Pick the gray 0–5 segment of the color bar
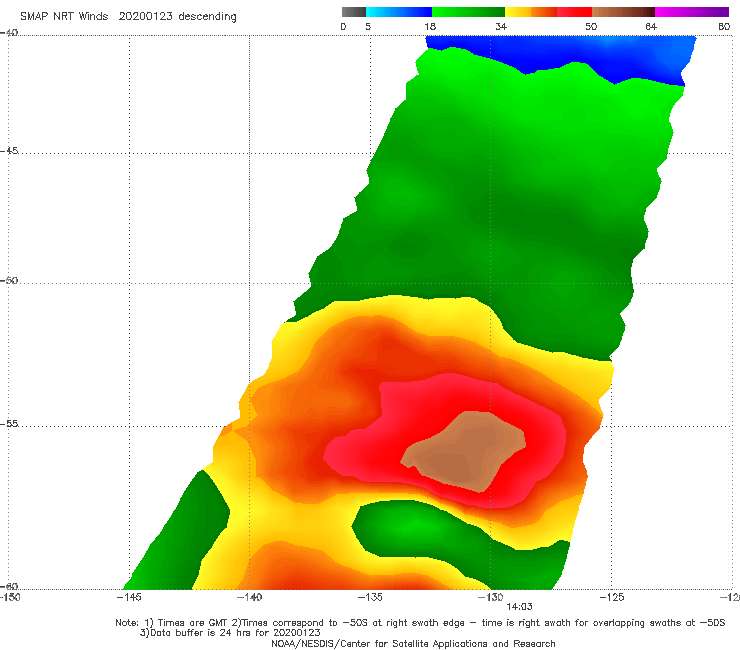The width and height of the screenshot is (740, 650). (x=353, y=12)
